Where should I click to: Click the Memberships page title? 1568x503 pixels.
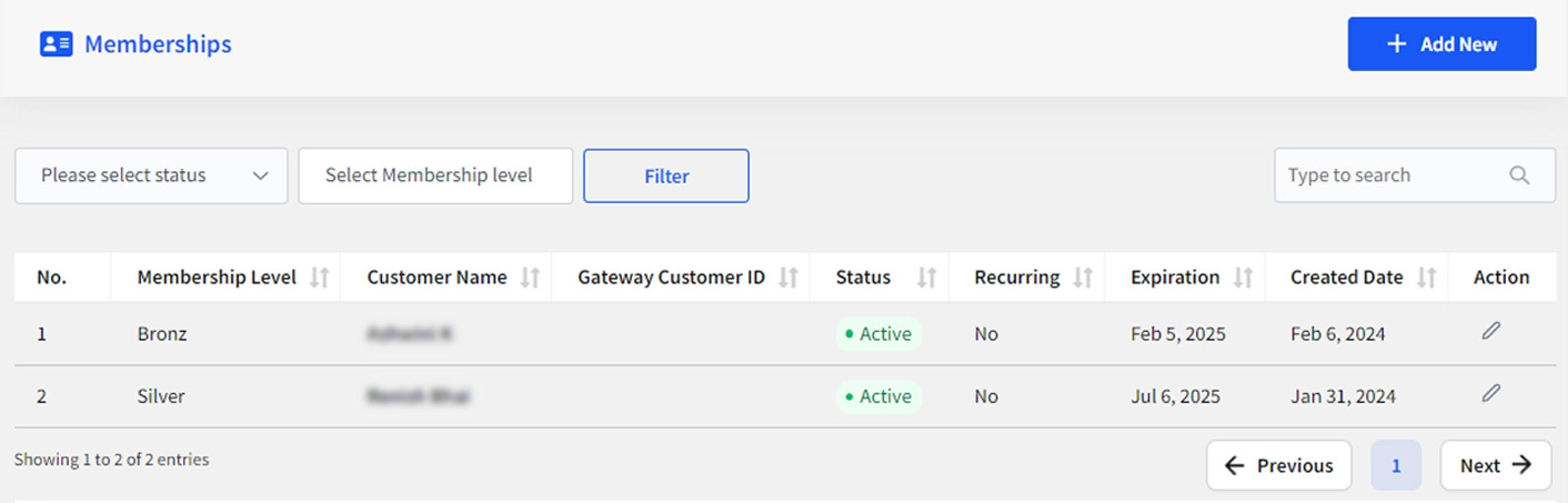tap(157, 44)
